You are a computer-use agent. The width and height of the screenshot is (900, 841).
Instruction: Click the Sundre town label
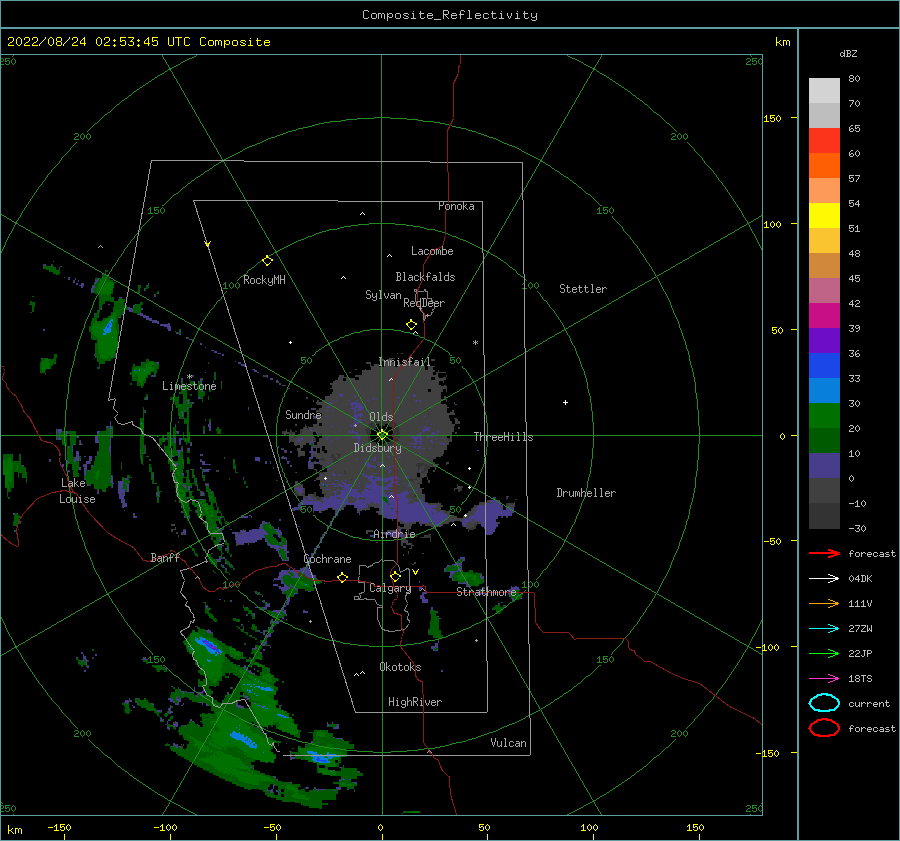(x=303, y=414)
